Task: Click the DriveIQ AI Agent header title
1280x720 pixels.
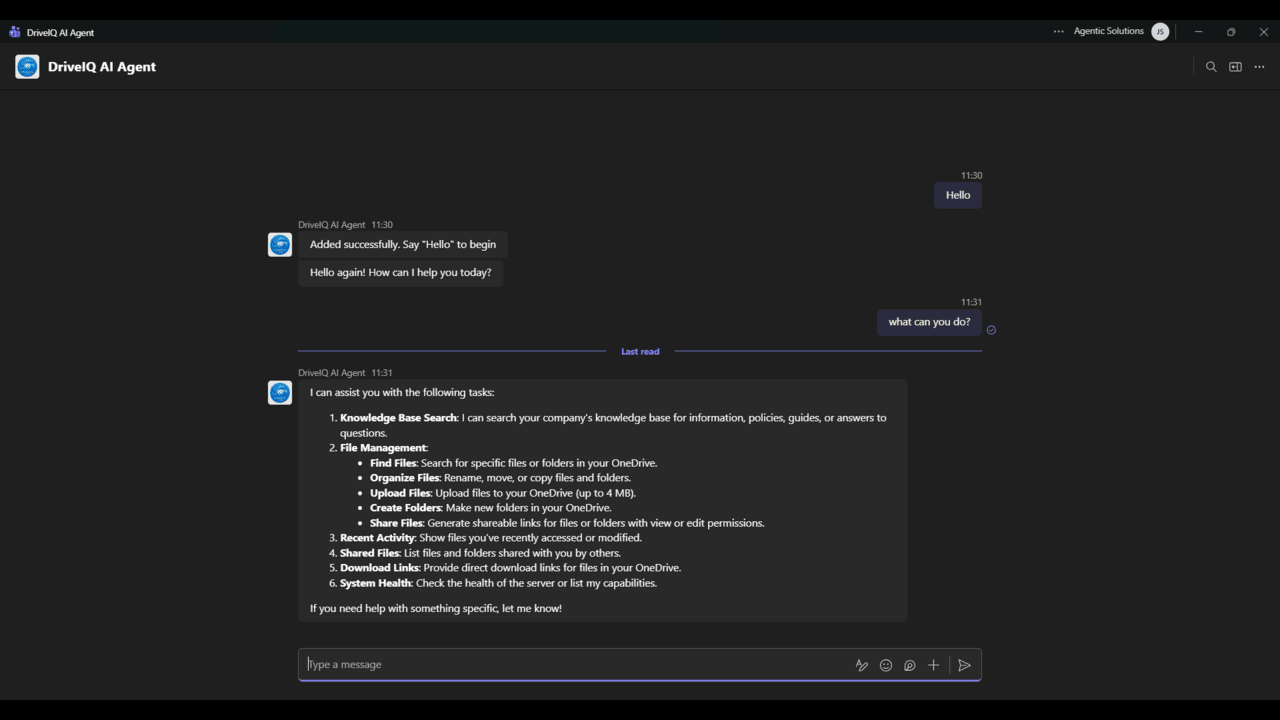Action: (102, 67)
